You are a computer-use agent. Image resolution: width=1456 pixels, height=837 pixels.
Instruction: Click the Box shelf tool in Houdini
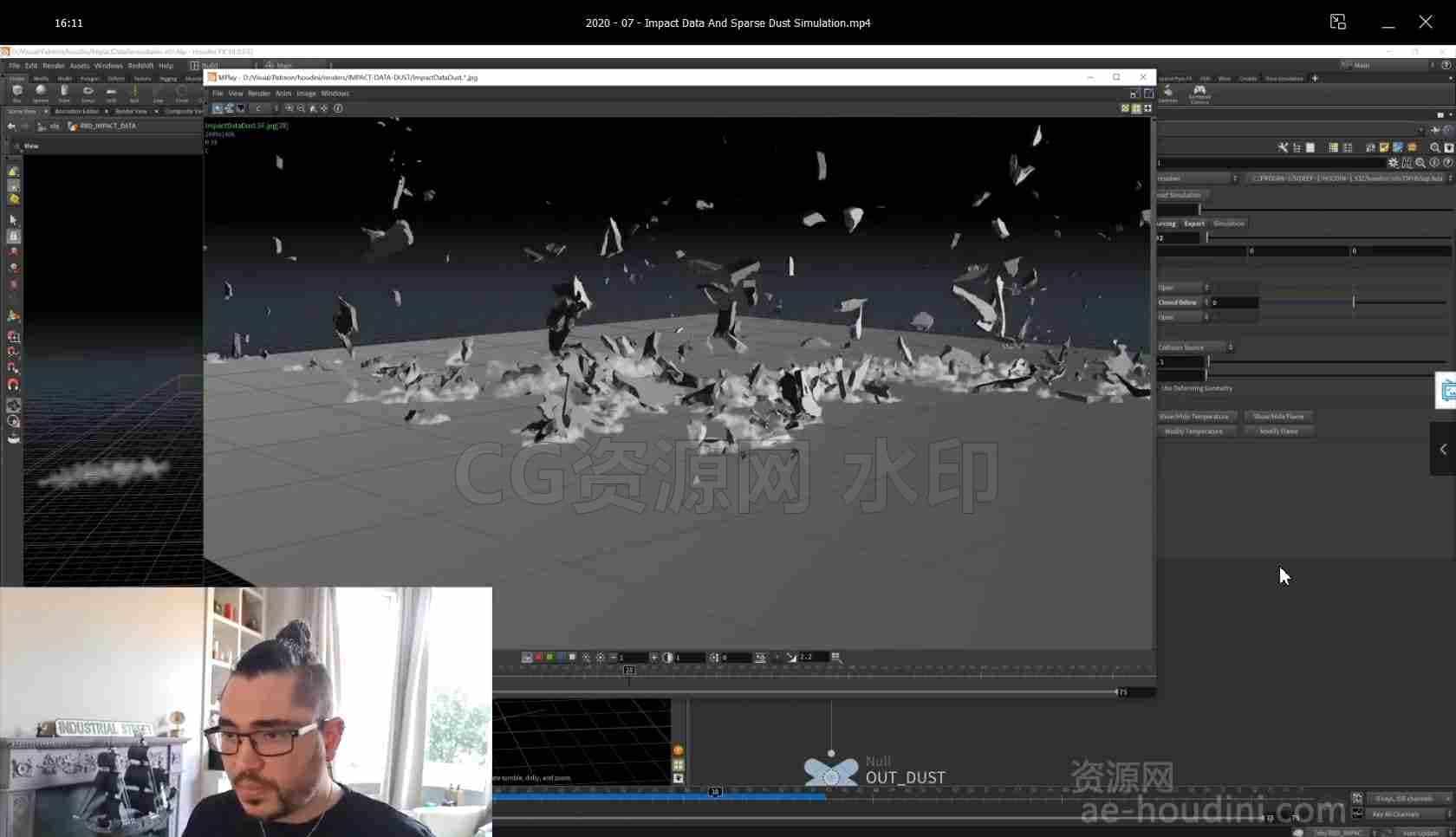click(17, 92)
